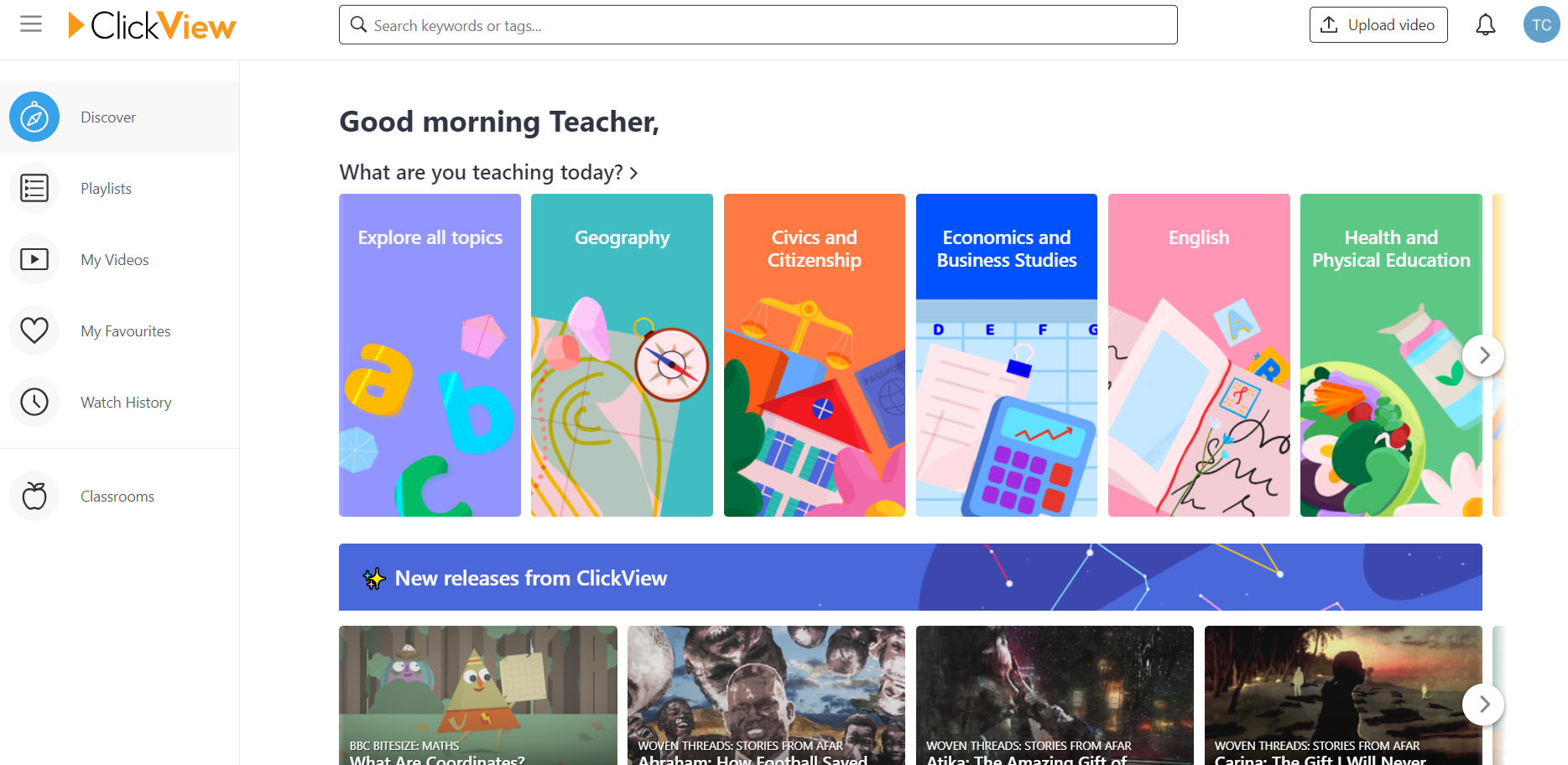Image resolution: width=1568 pixels, height=765 pixels.
Task: Open the hamburger navigation menu
Action: pyautogui.click(x=31, y=24)
